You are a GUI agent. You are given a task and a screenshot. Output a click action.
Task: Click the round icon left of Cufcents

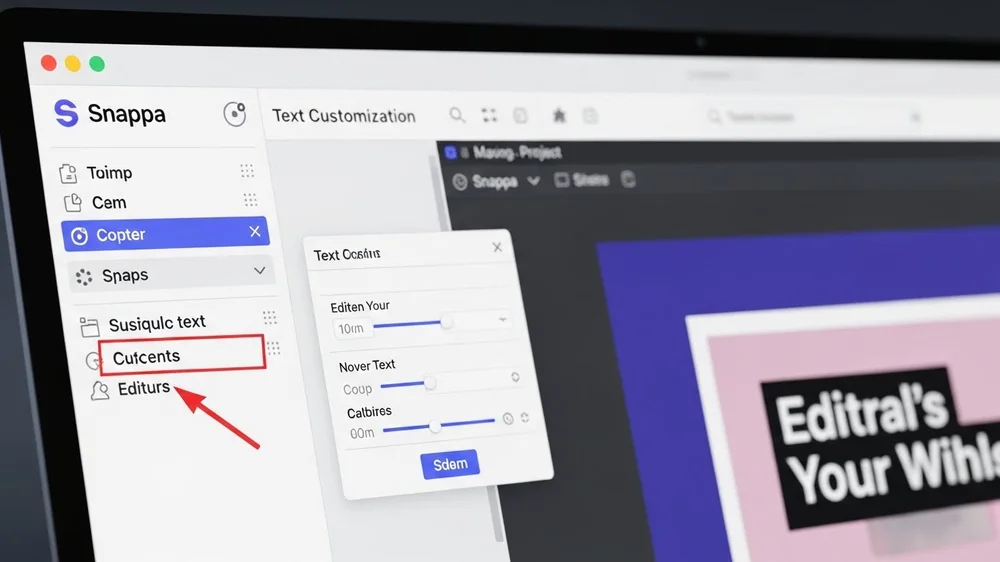click(x=93, y=360)
